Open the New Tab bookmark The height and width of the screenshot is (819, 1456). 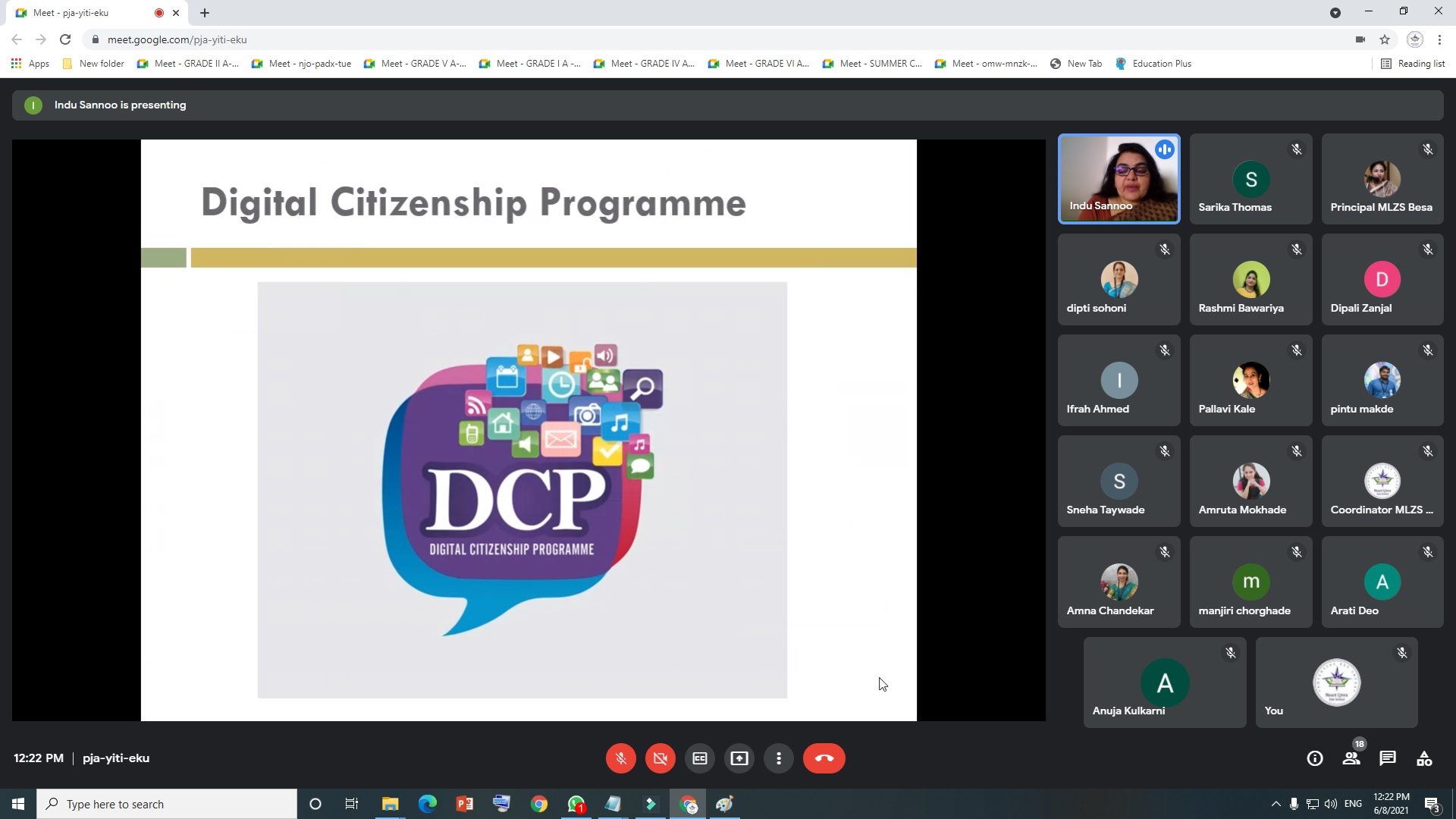click(1076, 64)
